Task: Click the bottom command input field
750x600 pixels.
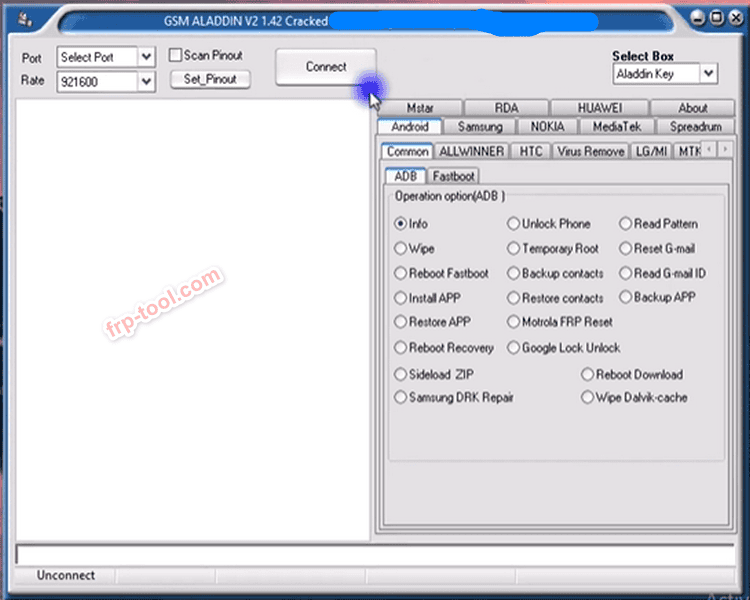Action: (375, 554)
